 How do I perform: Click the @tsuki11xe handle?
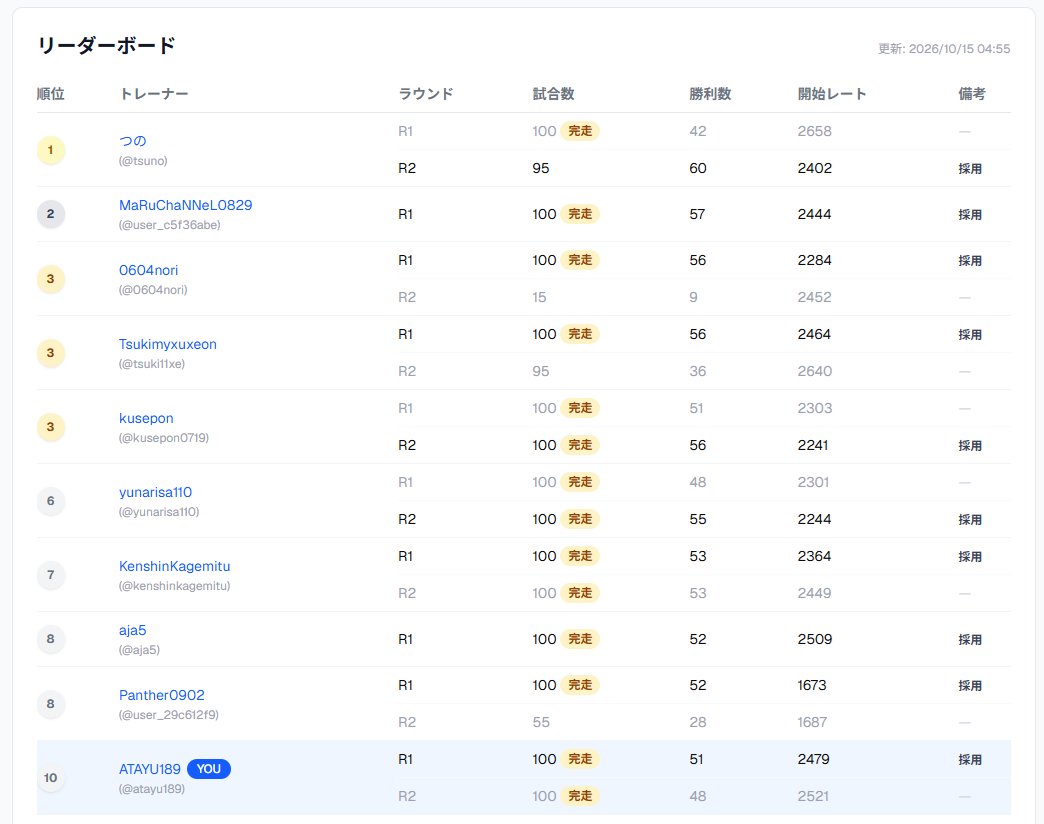click(x=152, y=364)
